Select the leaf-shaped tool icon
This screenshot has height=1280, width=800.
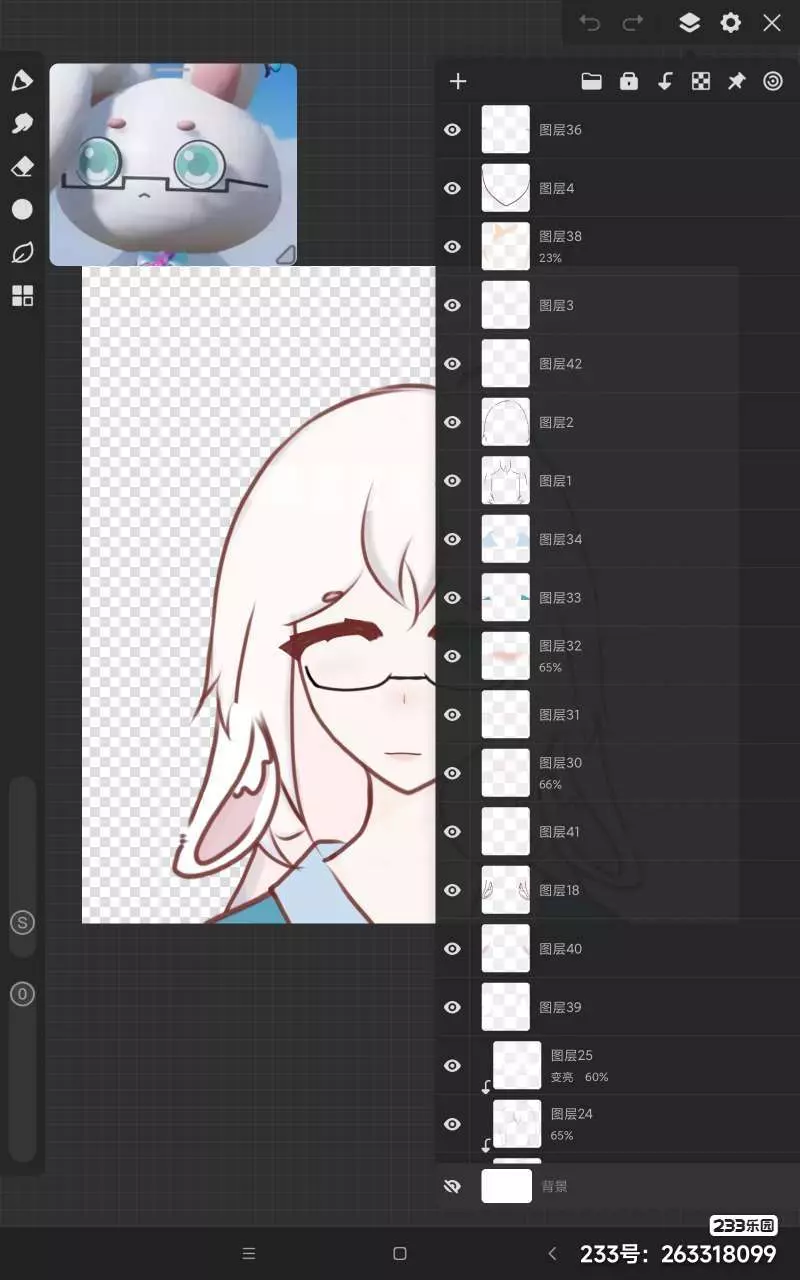[x=22, y=252]
